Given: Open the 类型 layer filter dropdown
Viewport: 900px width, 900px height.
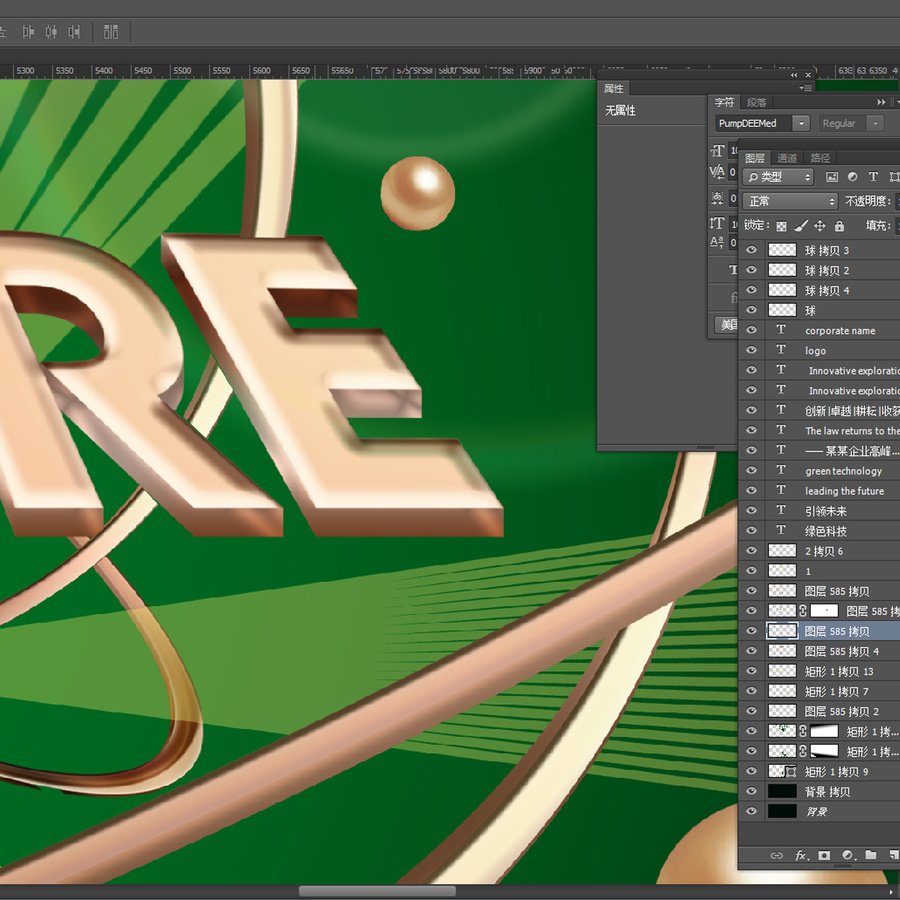Looking at the screenshot, I should click(x=778, y=177).
